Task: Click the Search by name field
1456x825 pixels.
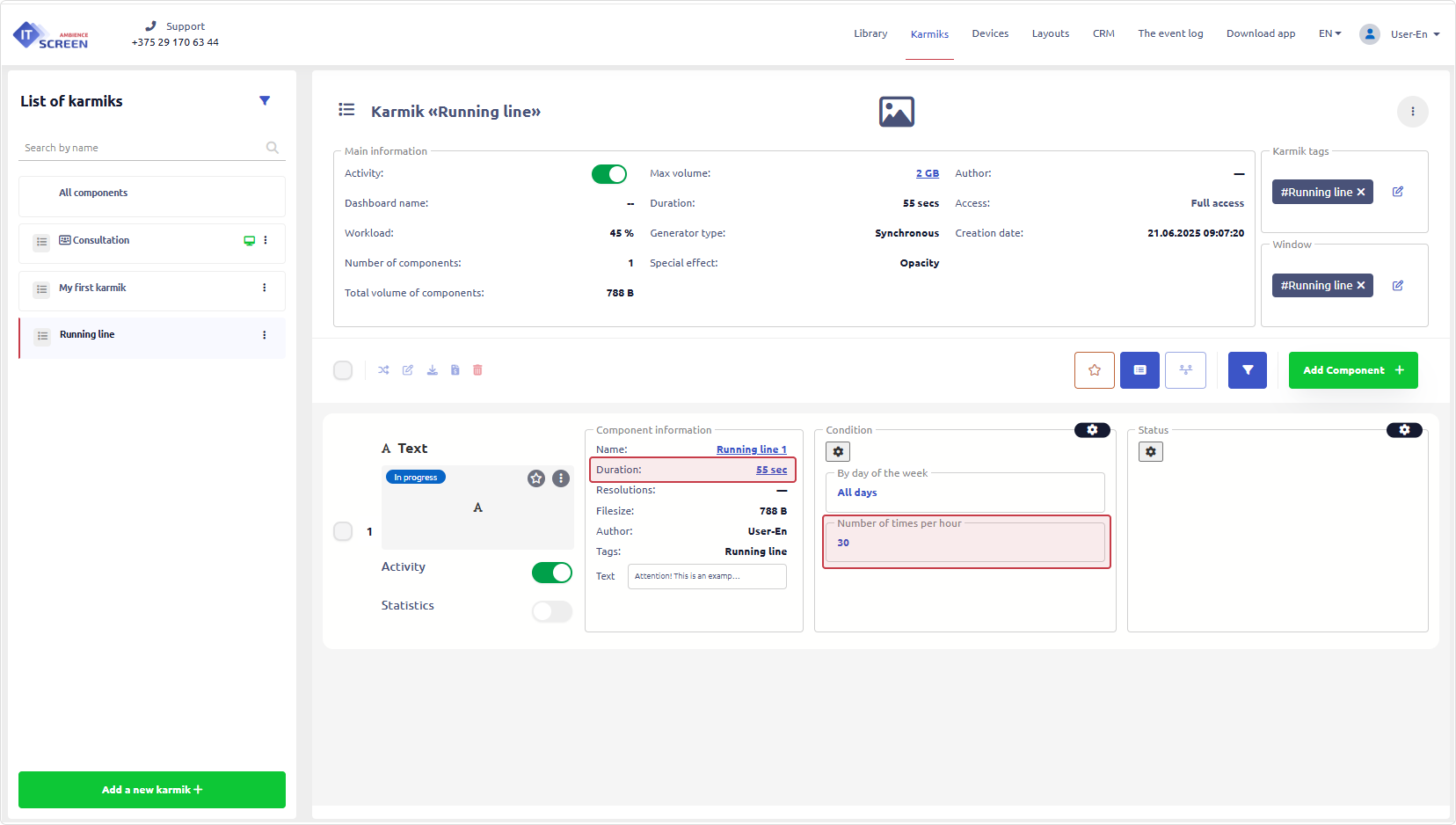Action: (141, 148)
